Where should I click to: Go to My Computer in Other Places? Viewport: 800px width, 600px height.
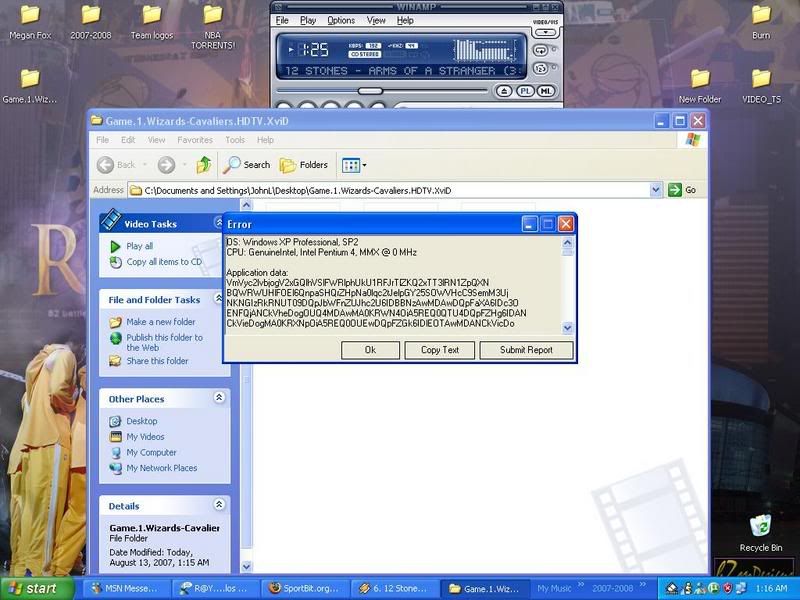coord(152,453)
